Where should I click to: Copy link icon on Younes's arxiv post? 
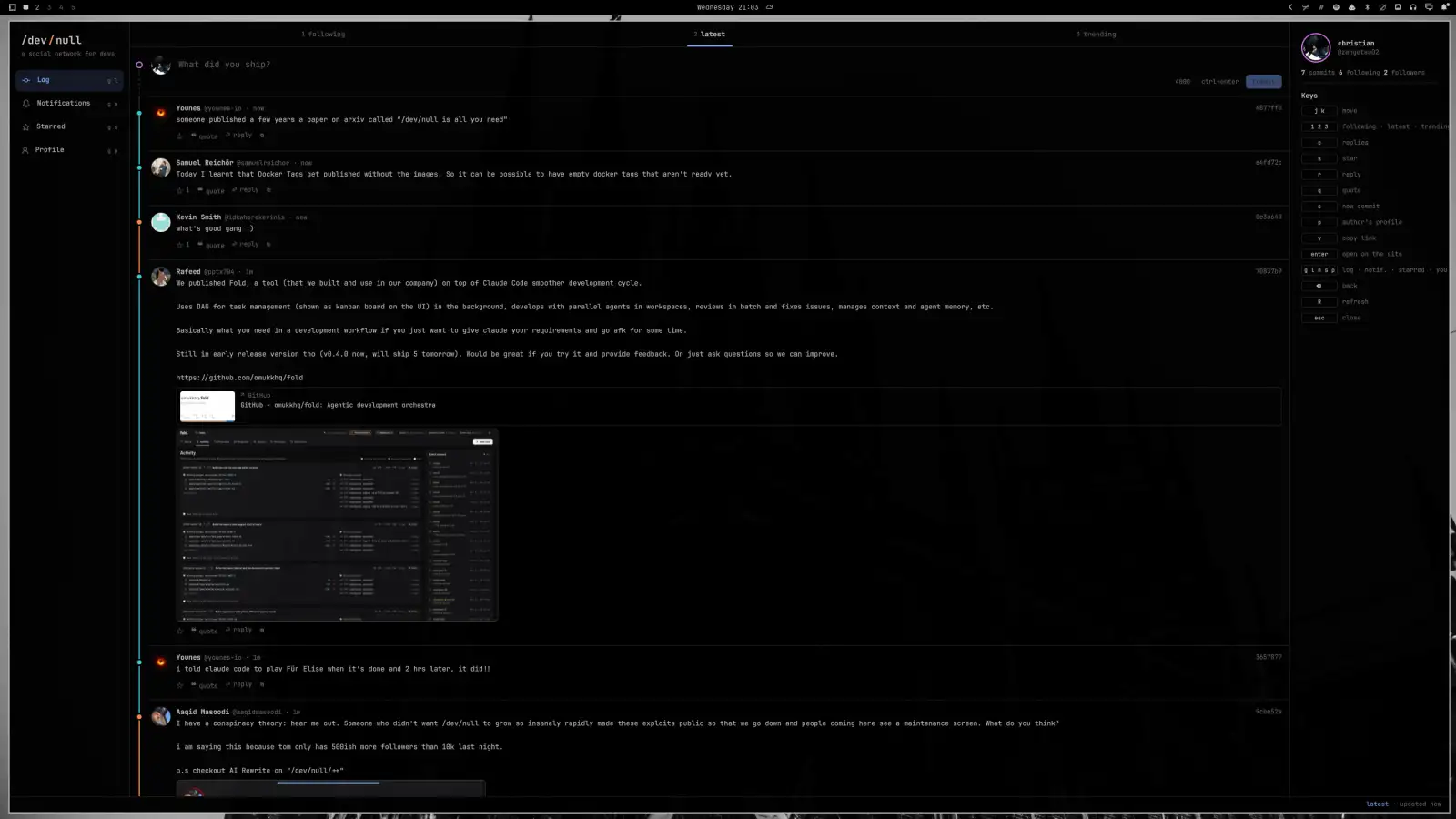pyautogui.click(x=262, y=136)
